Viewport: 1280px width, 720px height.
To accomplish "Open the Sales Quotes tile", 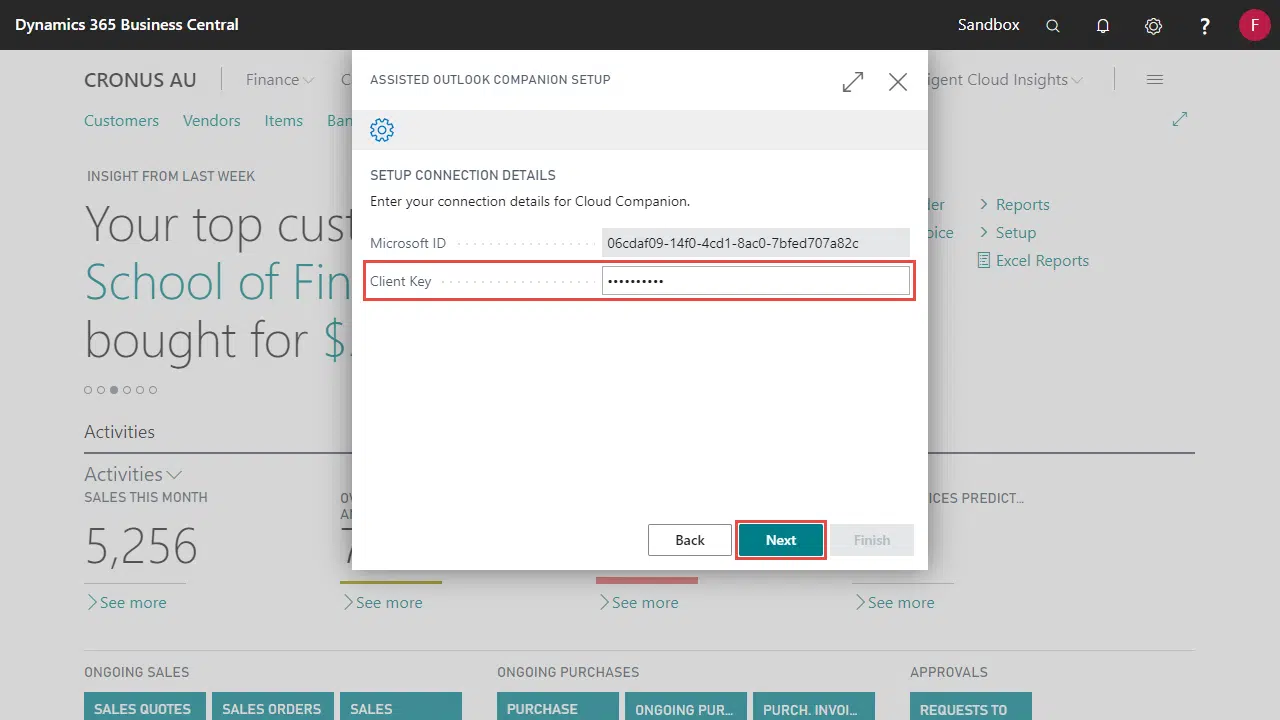I will [x=145, y=706].
